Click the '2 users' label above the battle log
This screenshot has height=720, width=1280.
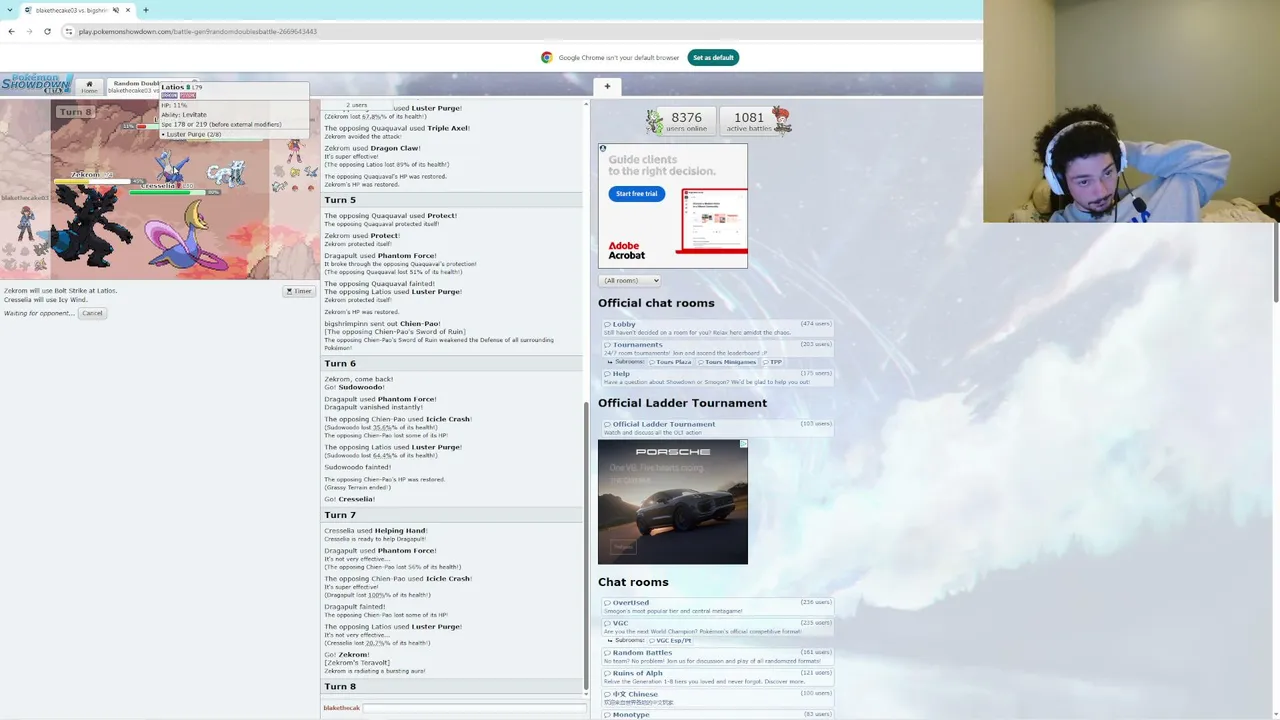click(x=357, y=105)
